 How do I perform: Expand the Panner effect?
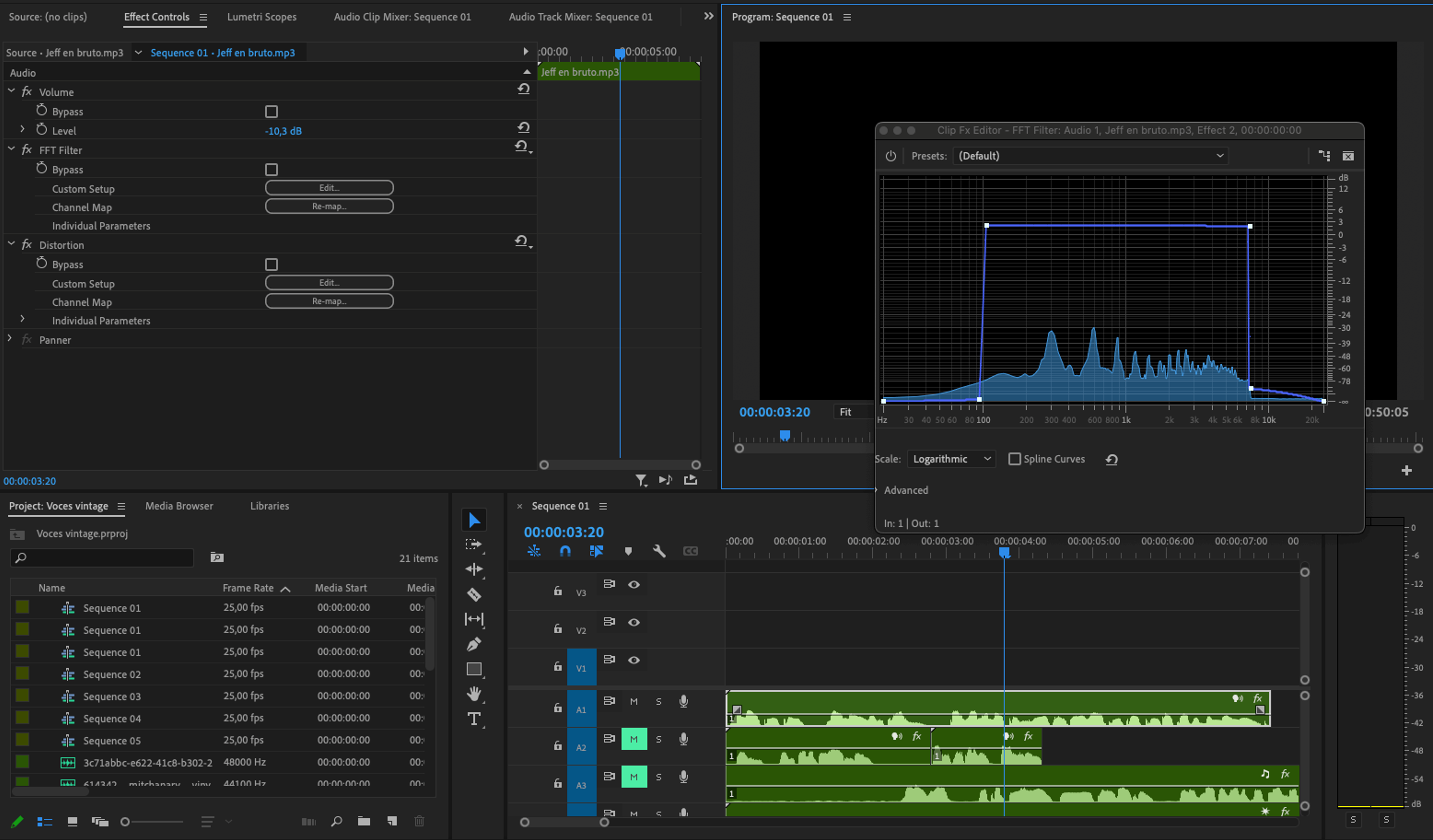tap(10, 338)
